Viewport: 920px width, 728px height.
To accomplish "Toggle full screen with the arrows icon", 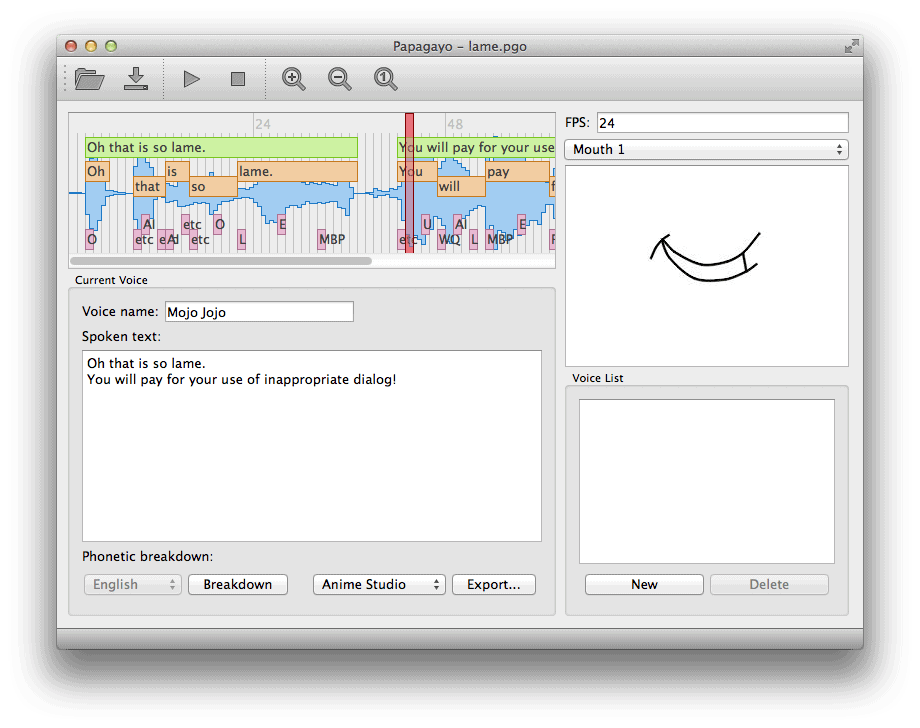I will (851, 46).
